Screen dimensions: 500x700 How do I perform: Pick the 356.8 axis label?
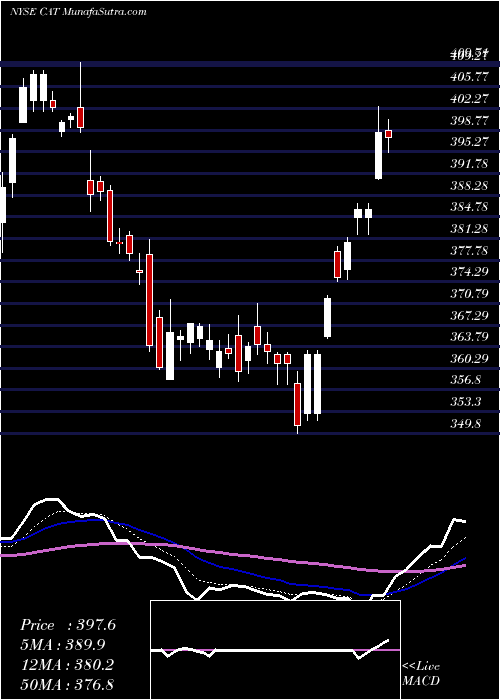(466, 381)
